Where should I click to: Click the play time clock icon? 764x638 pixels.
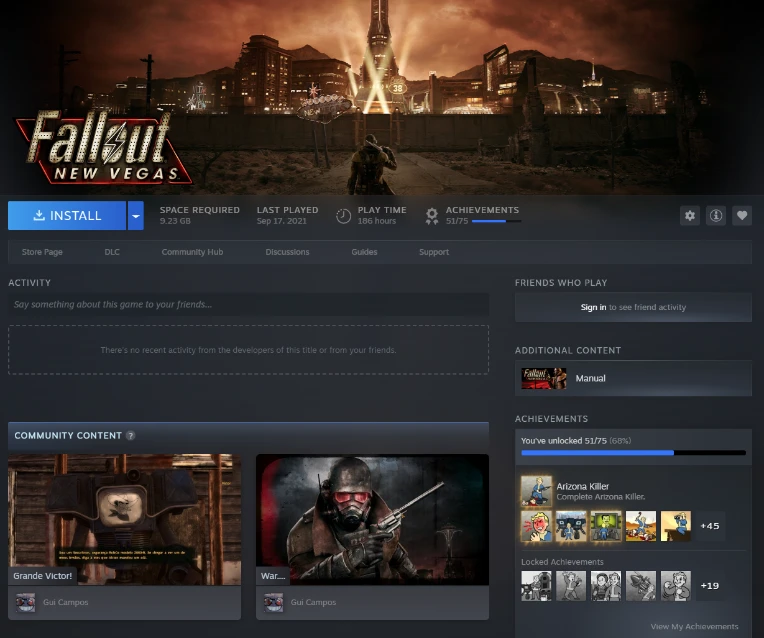click(343, 215)
